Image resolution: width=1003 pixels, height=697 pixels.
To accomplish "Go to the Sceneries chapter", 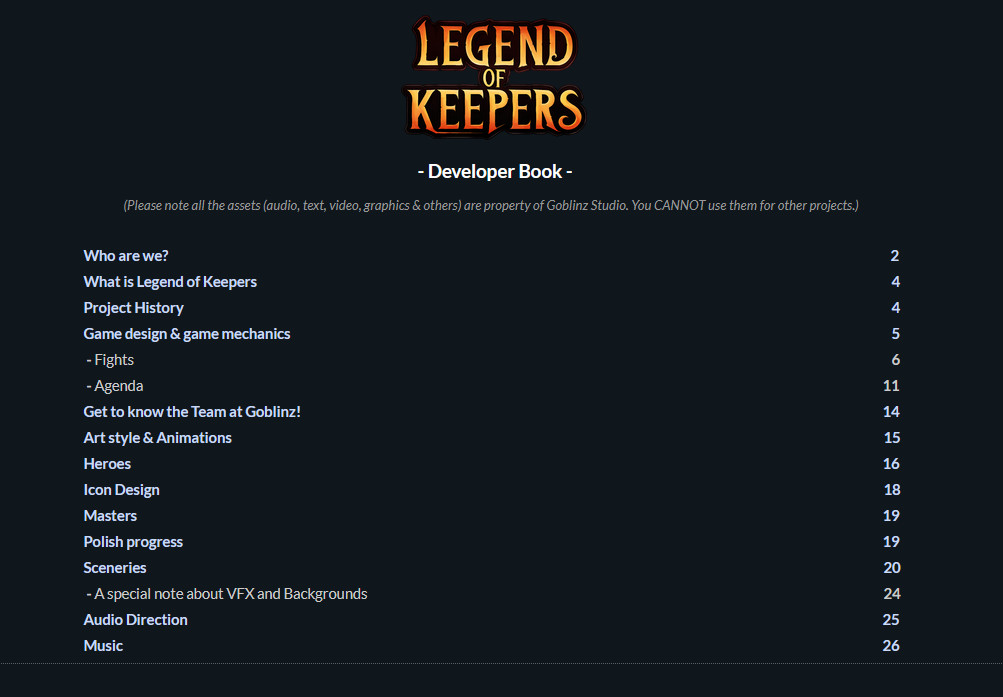I will (x=115, y=568).
